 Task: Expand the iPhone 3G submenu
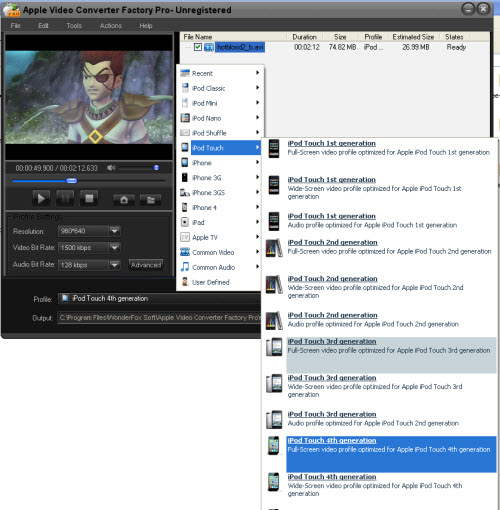pyautogui.click(x=220, y=178)
